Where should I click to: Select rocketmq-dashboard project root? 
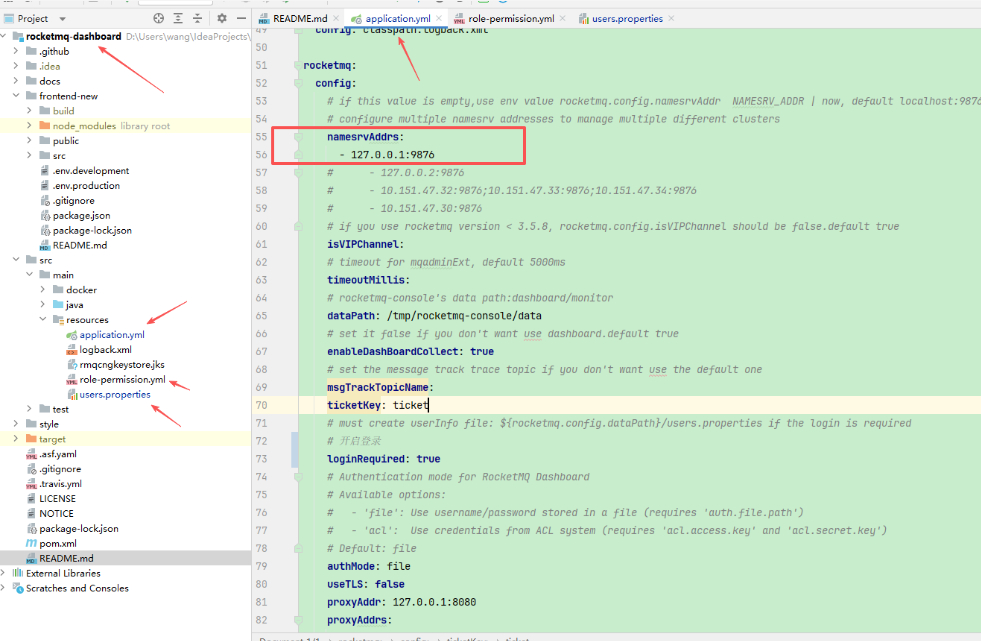tap(73, 36)
